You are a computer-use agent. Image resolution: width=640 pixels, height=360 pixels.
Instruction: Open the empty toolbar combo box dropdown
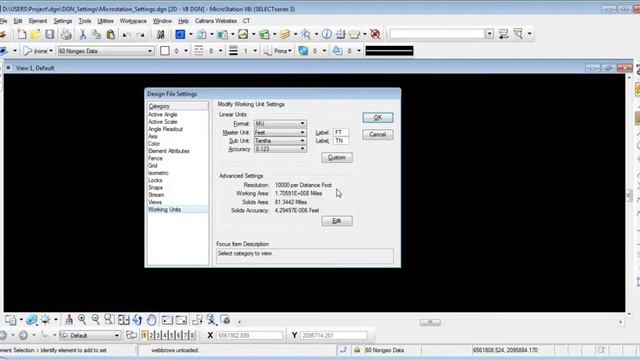(489, 34)
